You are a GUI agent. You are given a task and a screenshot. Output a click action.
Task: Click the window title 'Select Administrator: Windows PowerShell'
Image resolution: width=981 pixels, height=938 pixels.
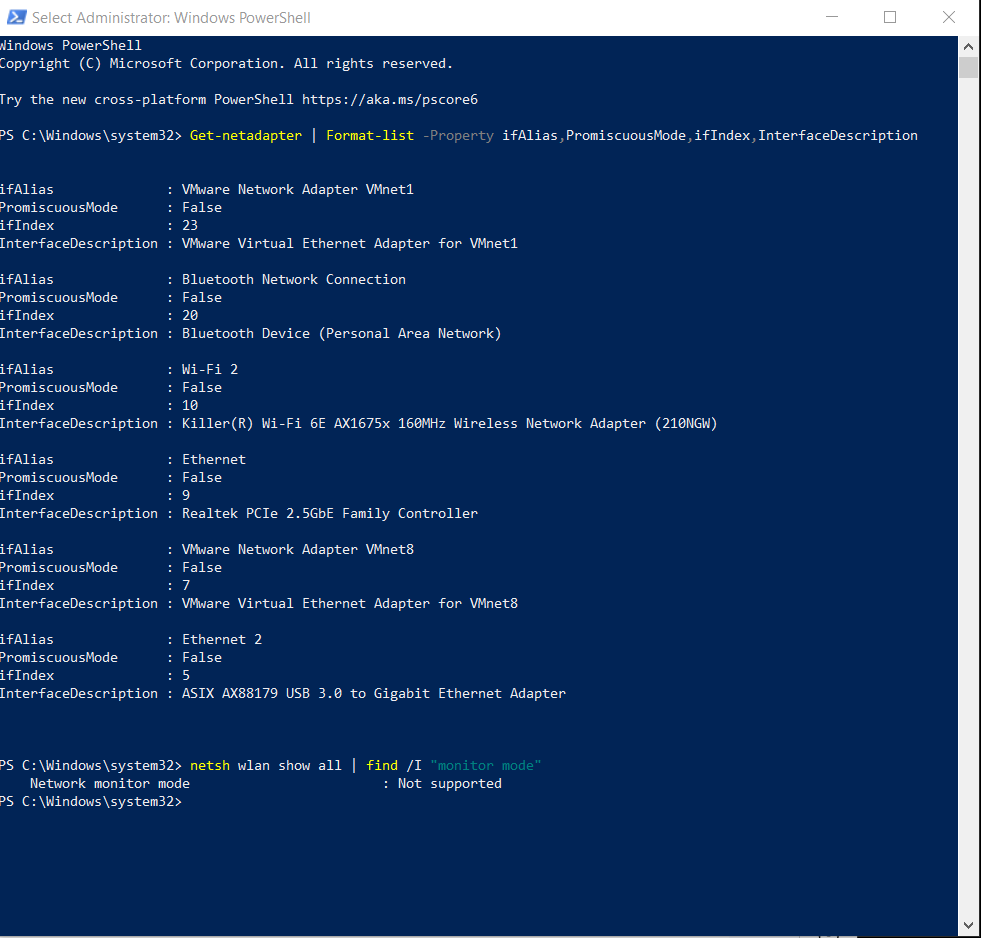coord(171,18)
